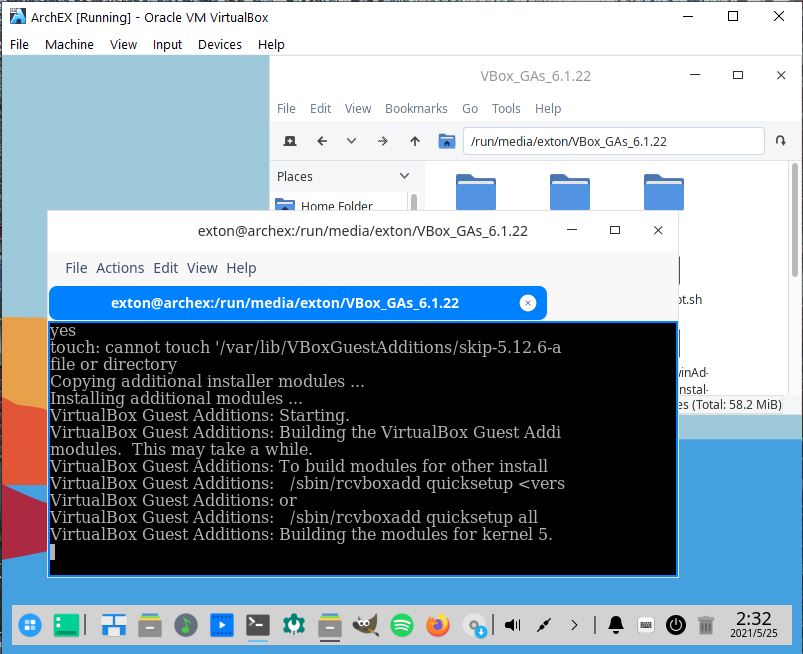
Task: Open the blue workspace switcher icon in the taskbar
Action: (x=114, y=625)
